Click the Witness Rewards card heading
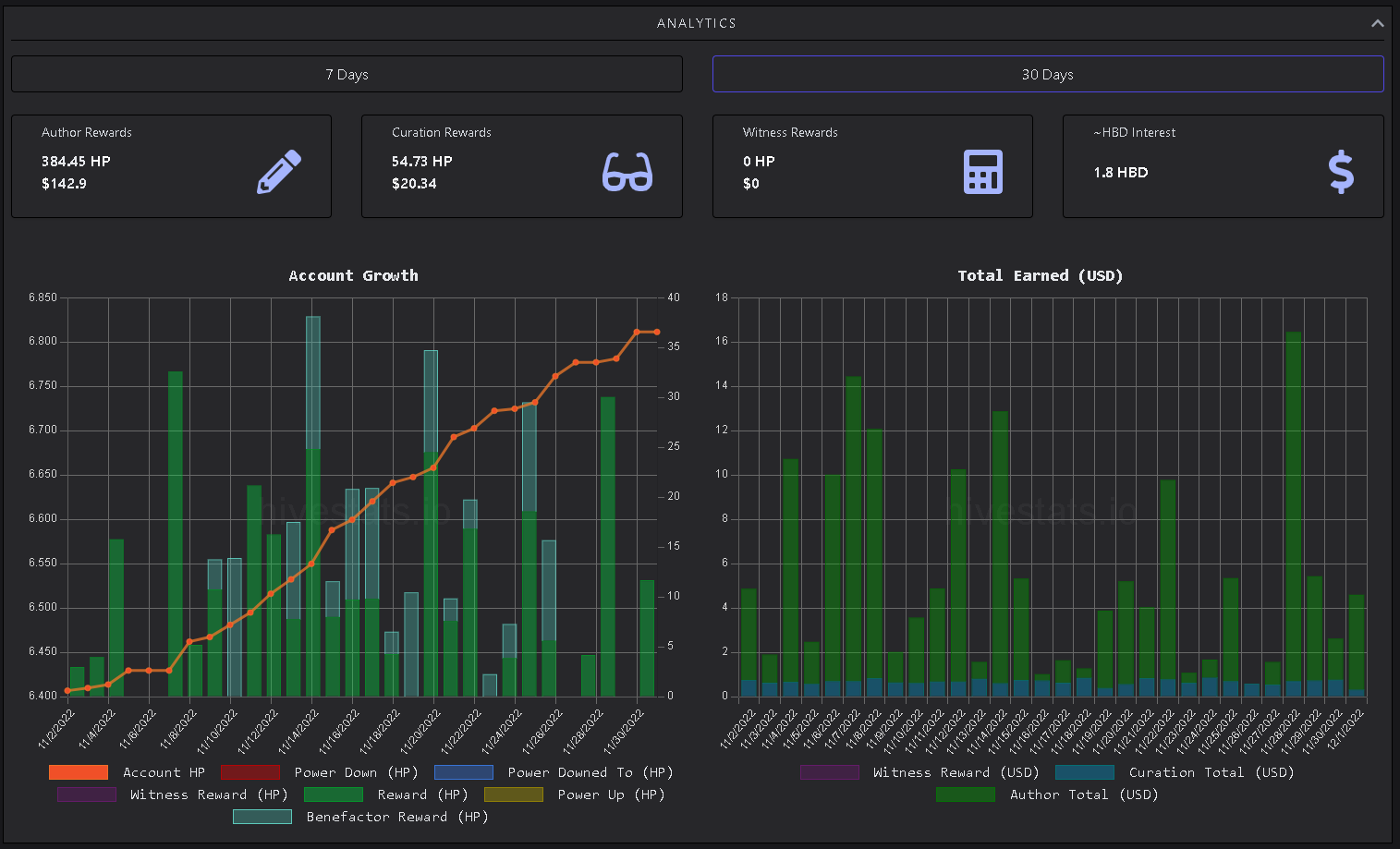 click(x=790, y=133)
